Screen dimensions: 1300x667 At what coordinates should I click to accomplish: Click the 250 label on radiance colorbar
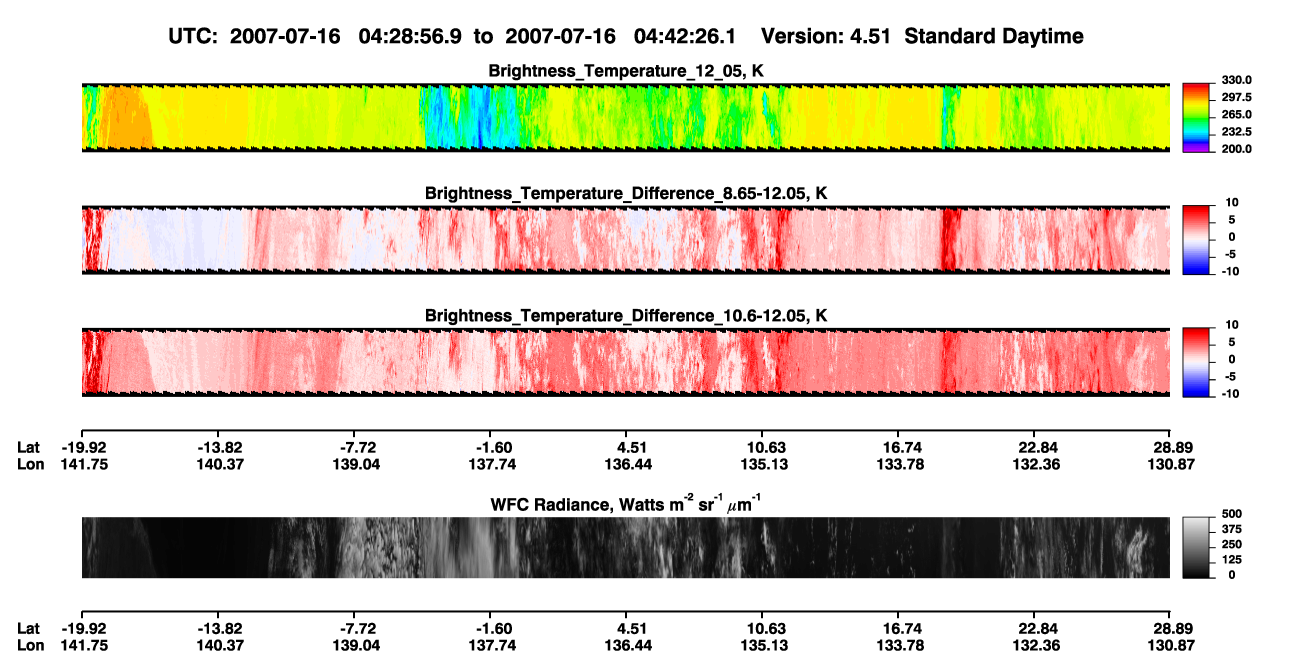point(1232,545)
